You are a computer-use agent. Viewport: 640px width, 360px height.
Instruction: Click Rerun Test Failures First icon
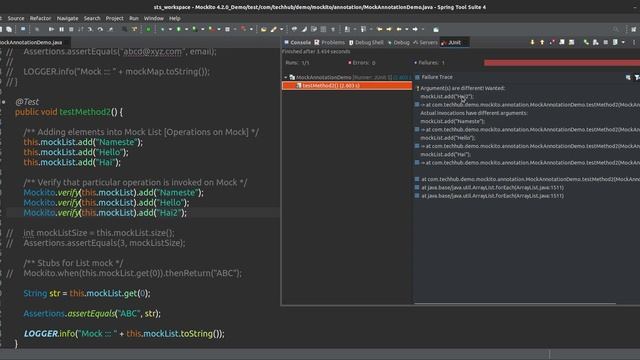click(596, 42)
